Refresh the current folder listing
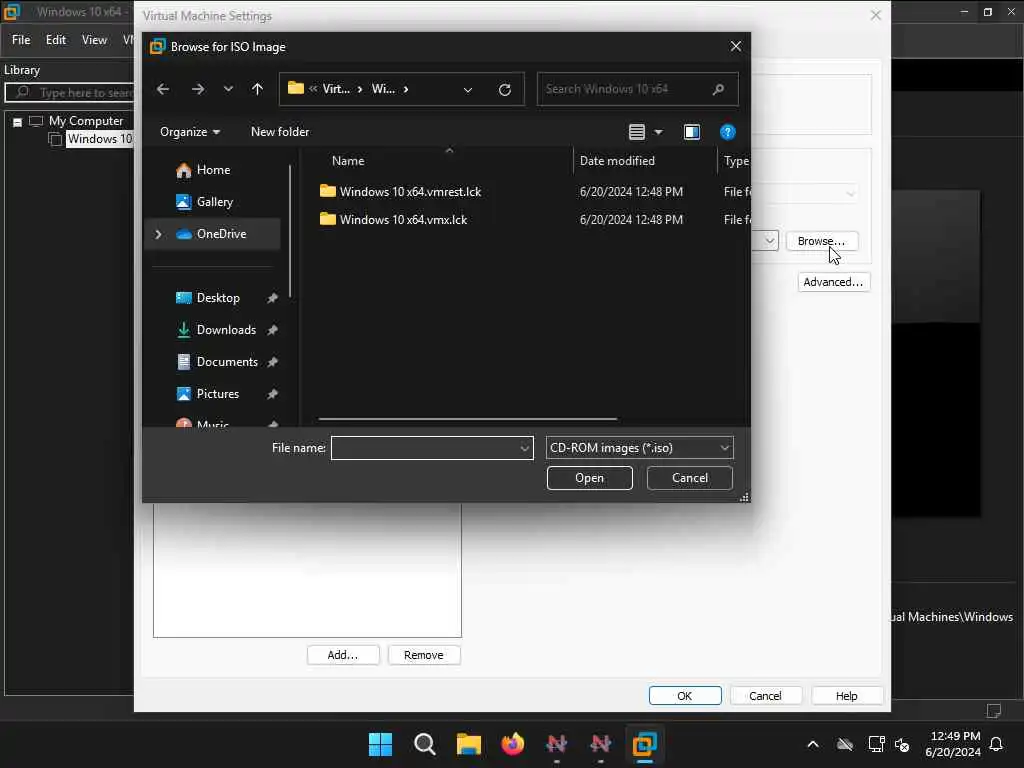1024x768 pixels. point(504,89)
